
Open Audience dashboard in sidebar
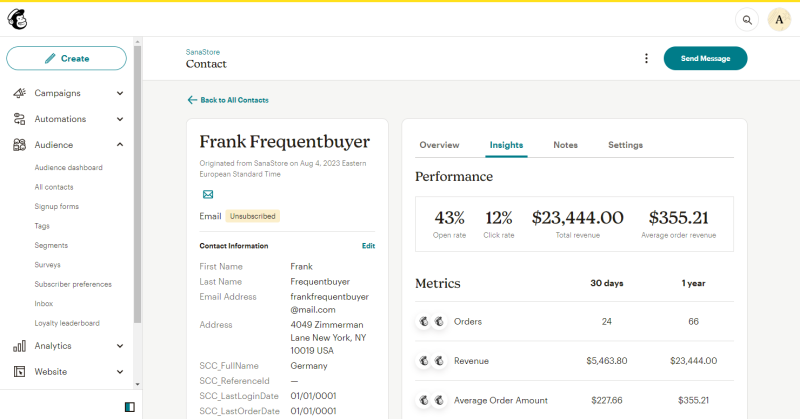68,167
